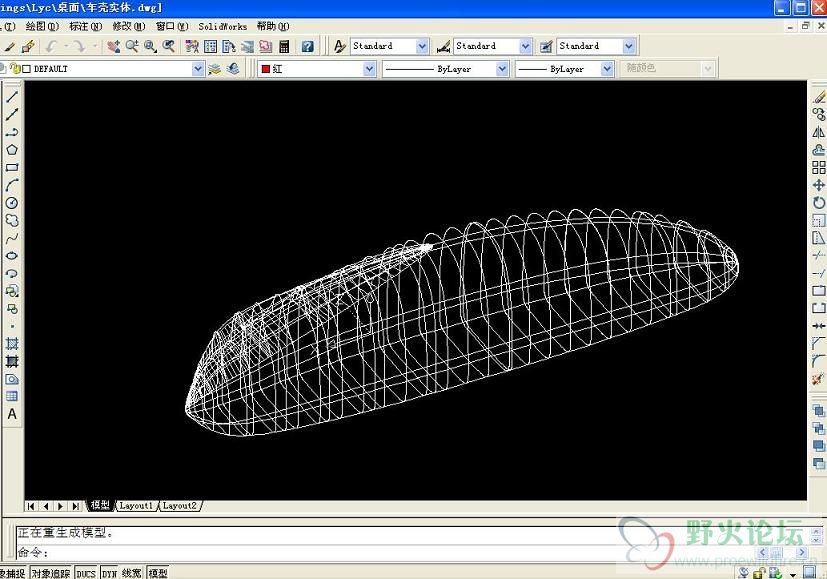Select the Circle drawing tool
Screen dimensions: 827x579
coord(12,203)
